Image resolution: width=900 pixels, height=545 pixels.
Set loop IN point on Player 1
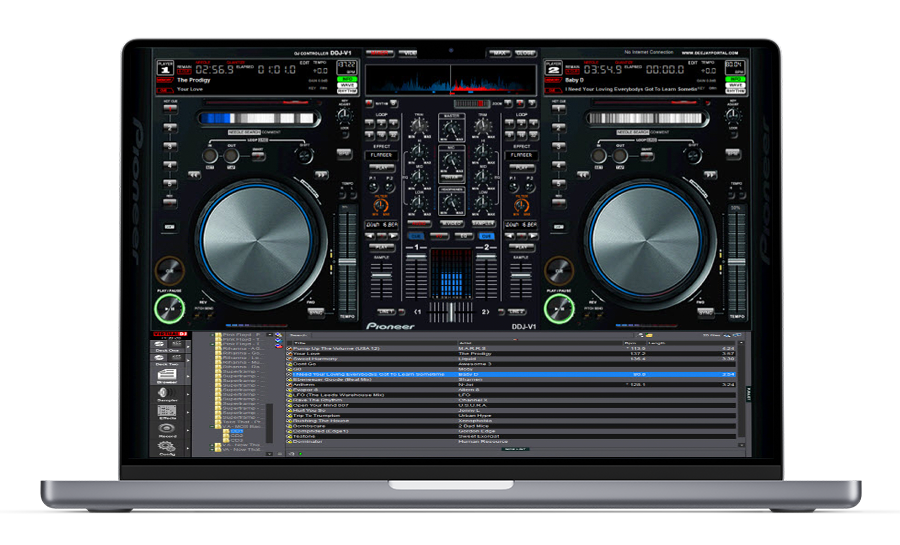point(210,156)
